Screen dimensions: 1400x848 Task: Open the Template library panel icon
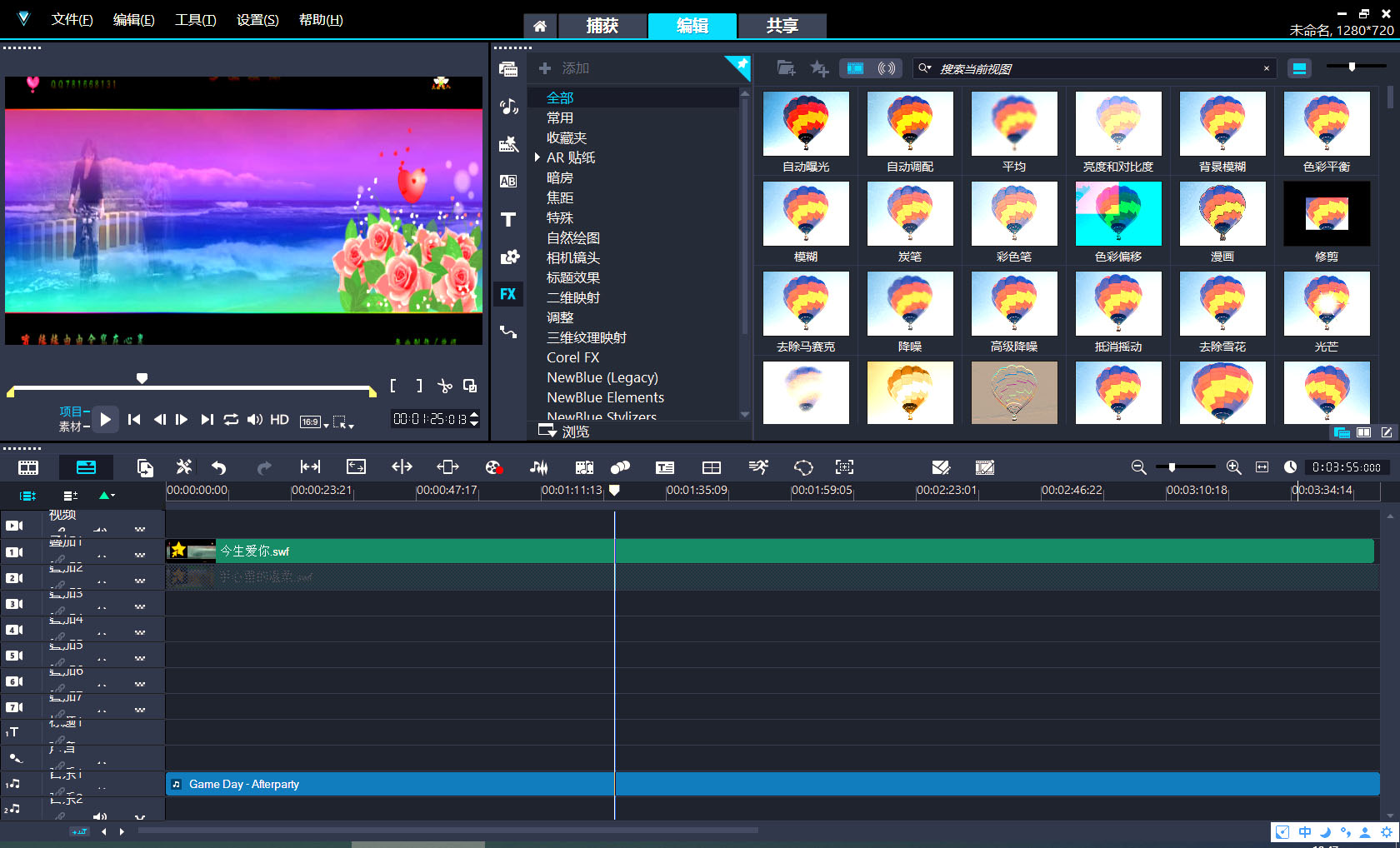click(508, 144)
